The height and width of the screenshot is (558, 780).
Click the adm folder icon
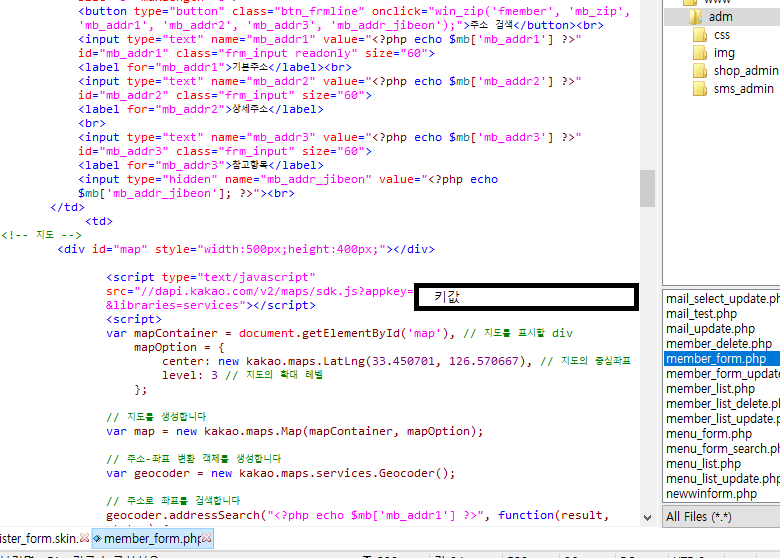(x=692, y=17)
